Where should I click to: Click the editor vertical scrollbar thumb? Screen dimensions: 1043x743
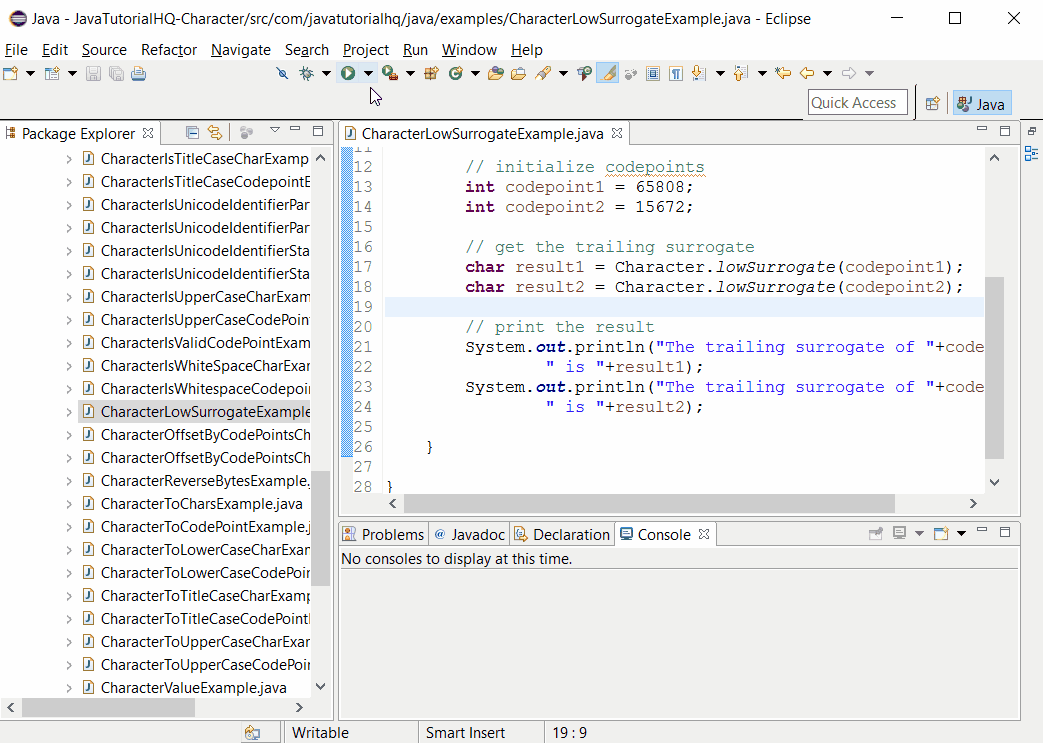click(x=994, y=368)
